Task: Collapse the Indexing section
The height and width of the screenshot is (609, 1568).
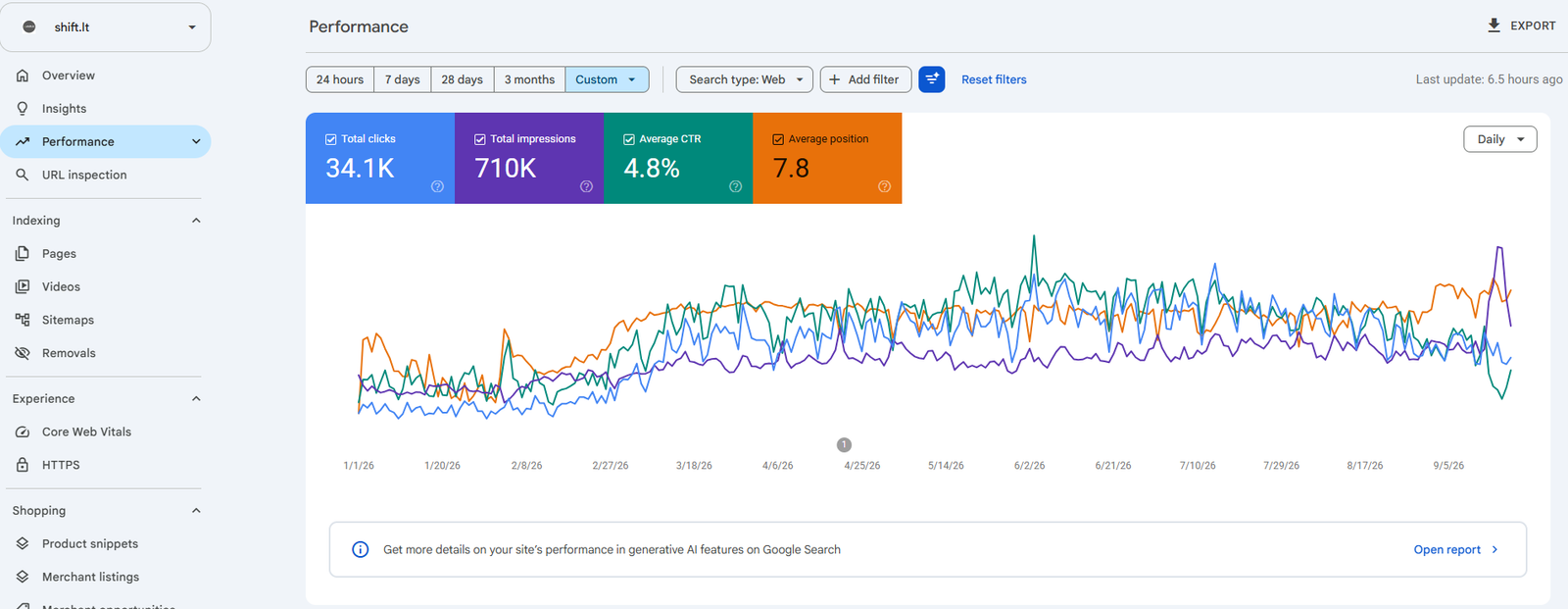Action: point(196,221)
